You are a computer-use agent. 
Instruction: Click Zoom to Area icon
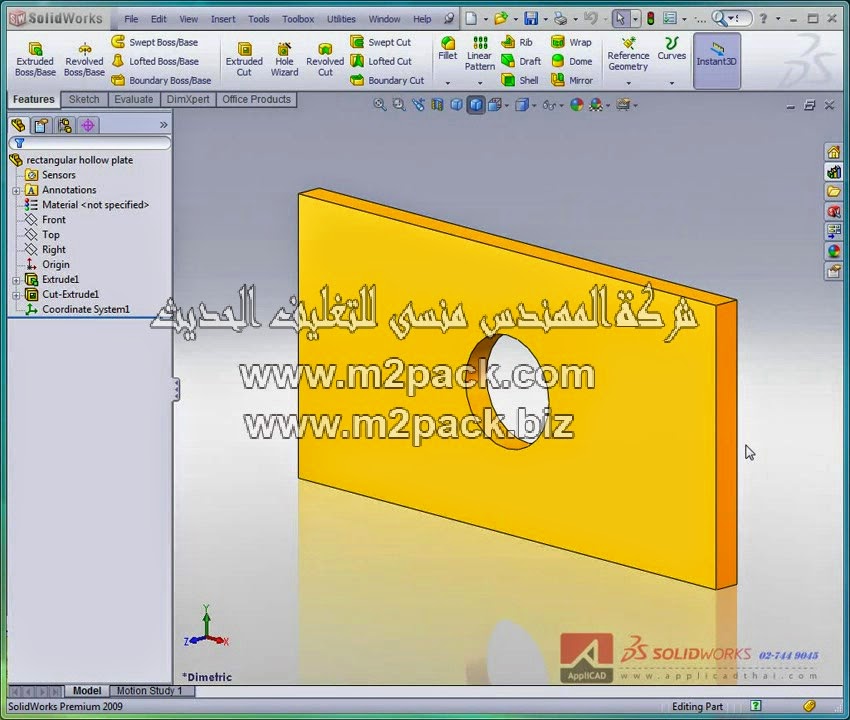tap(399, 105)
